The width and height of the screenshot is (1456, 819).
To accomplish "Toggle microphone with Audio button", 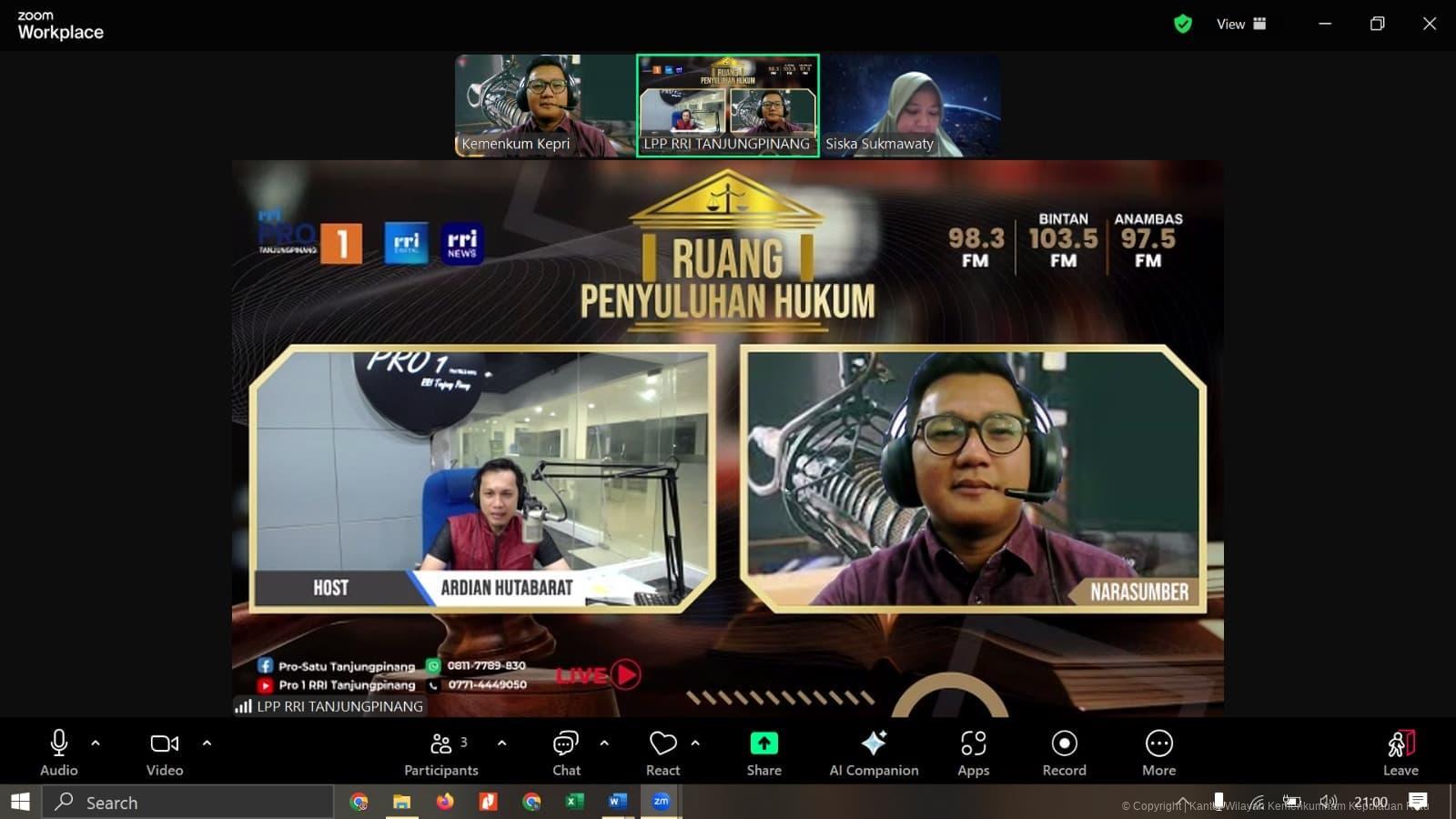I will 59,753.
